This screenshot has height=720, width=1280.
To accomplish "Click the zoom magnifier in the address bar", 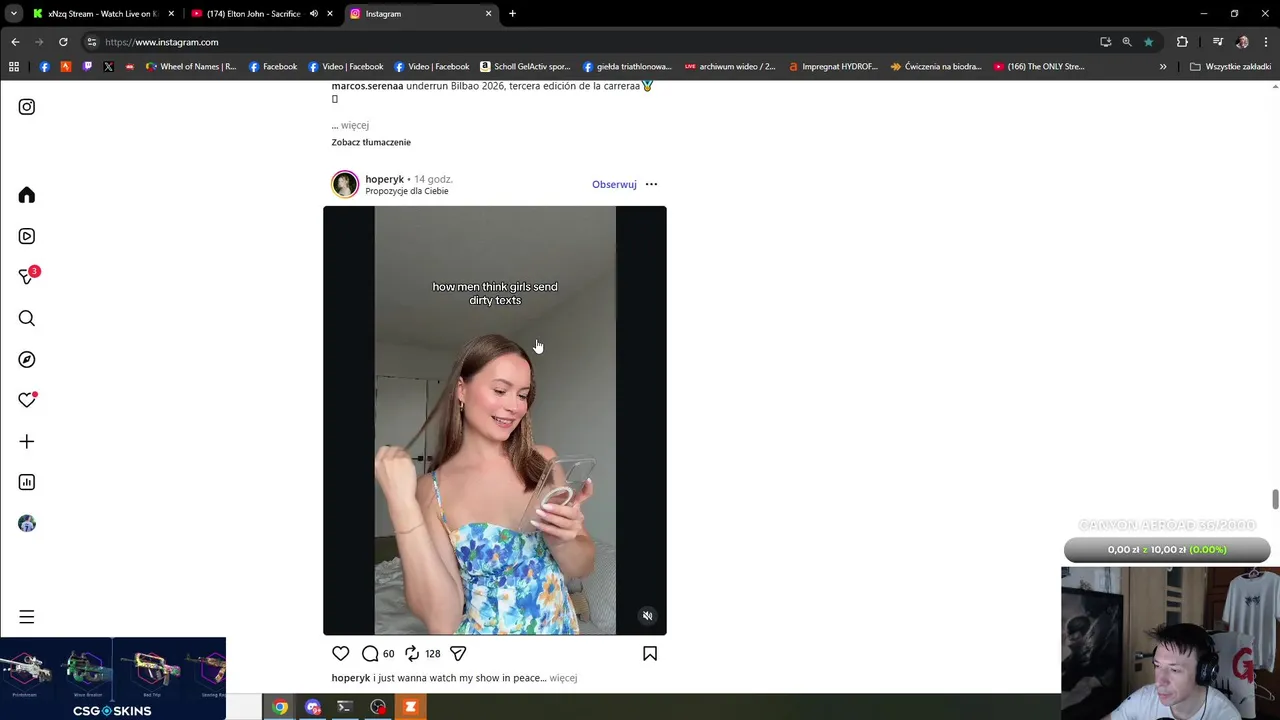I will point(1127,42).
